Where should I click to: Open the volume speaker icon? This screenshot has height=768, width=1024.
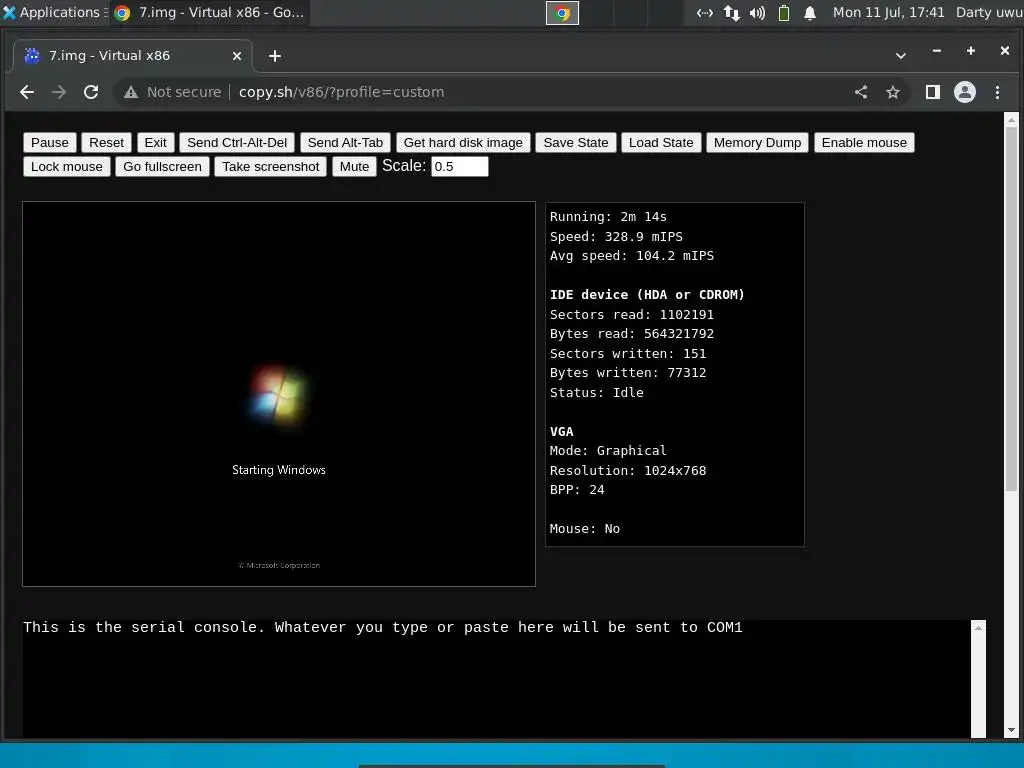[757, 13]
